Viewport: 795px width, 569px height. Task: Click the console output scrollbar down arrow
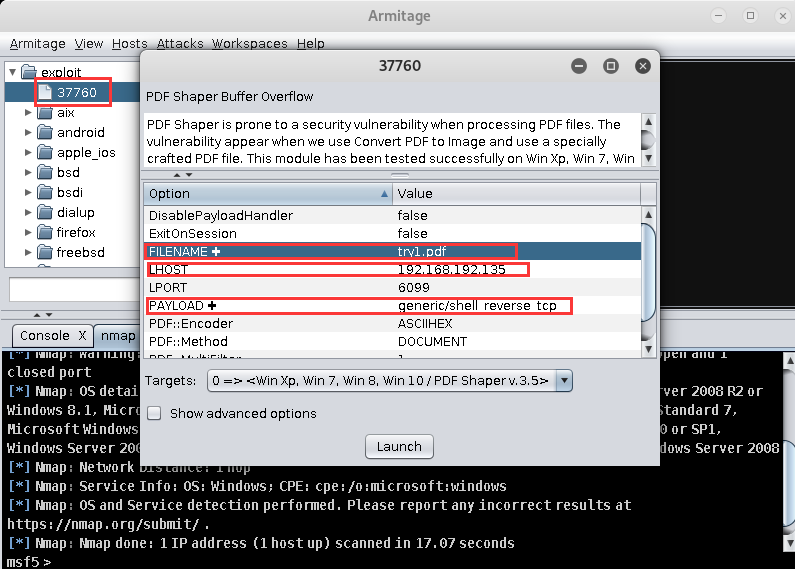[x=789, y=544]
